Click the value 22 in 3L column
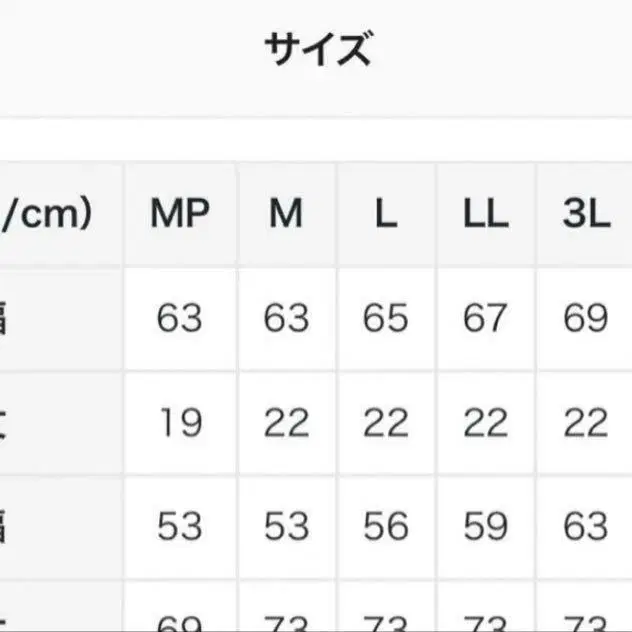 tap(586, 422)
